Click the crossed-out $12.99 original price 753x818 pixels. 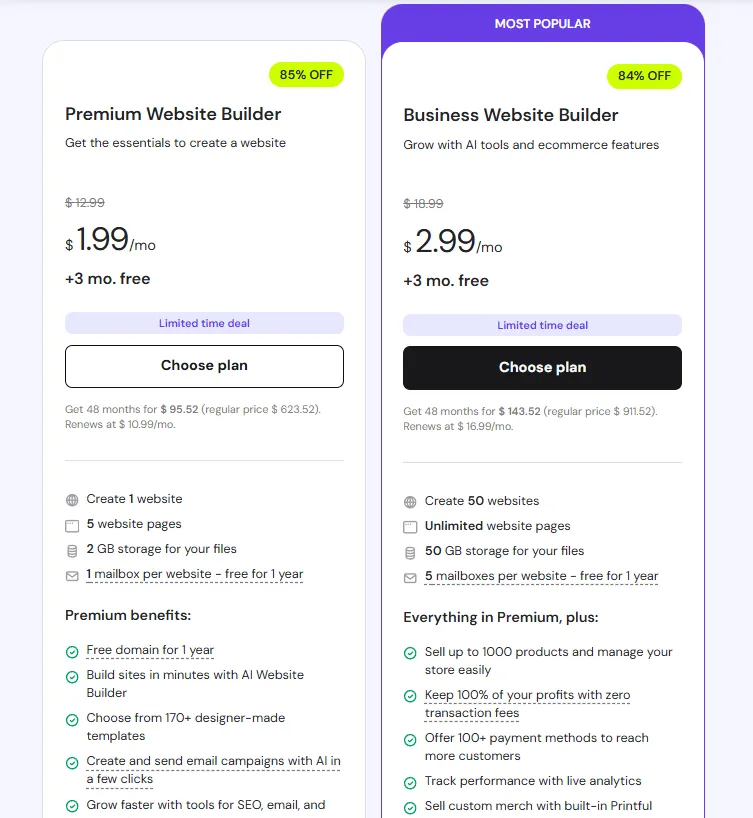85,202
